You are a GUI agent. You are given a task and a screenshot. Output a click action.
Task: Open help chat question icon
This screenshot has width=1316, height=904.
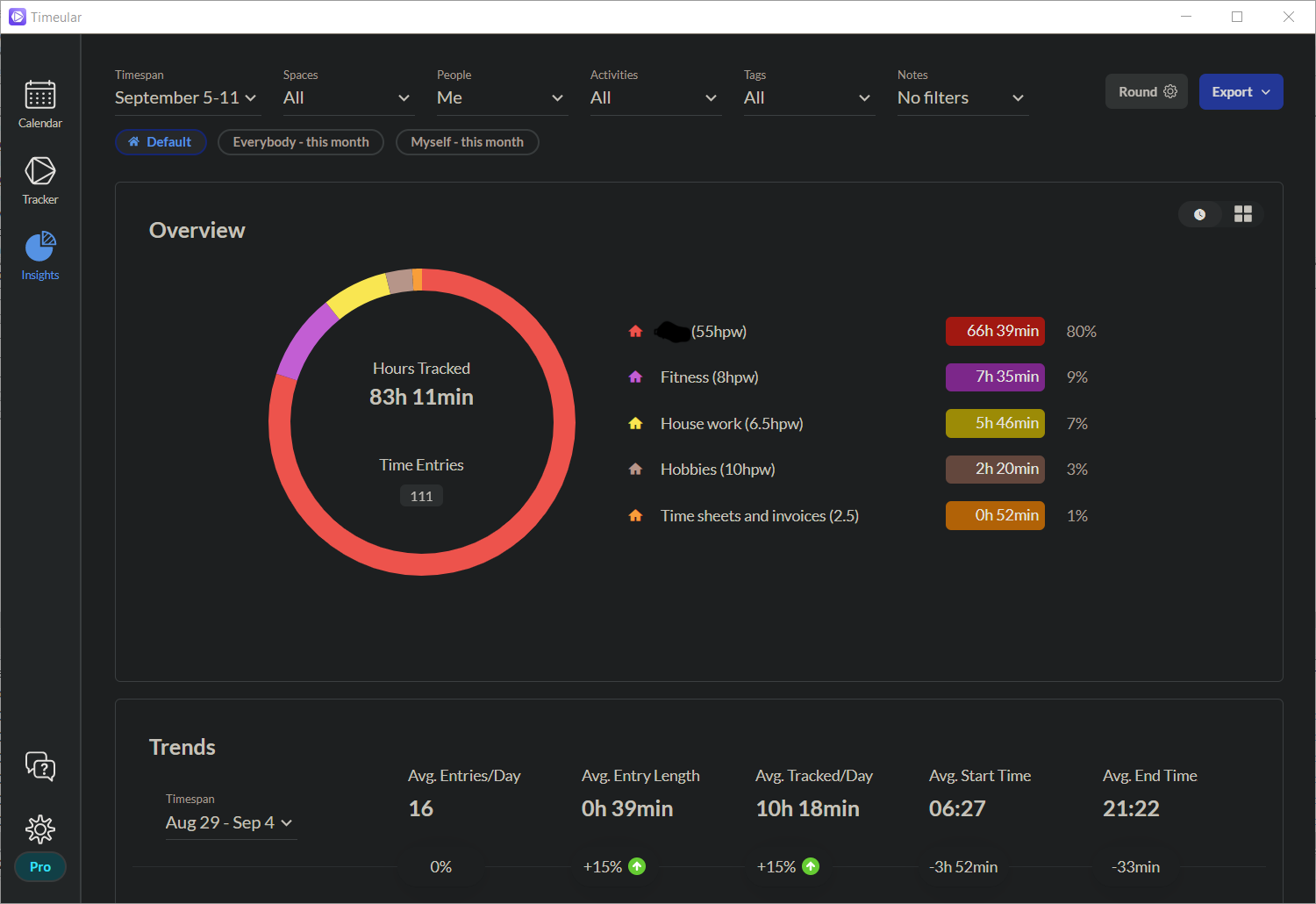click(x=40, y=766)
